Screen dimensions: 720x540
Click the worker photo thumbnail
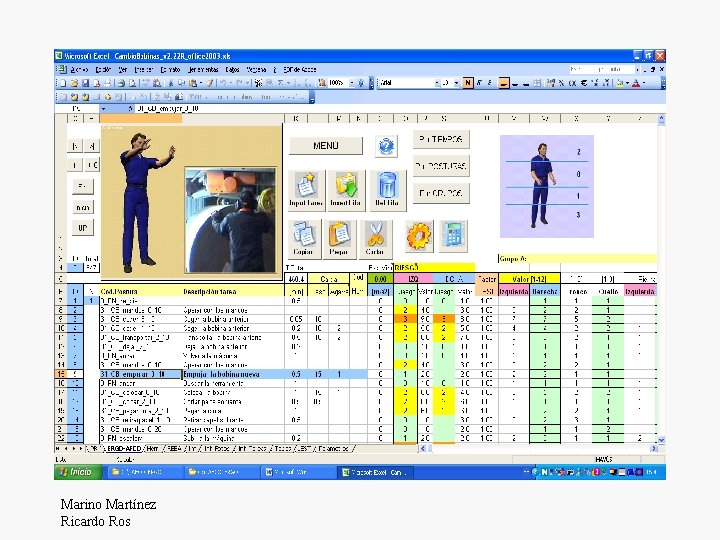point(231,220)
